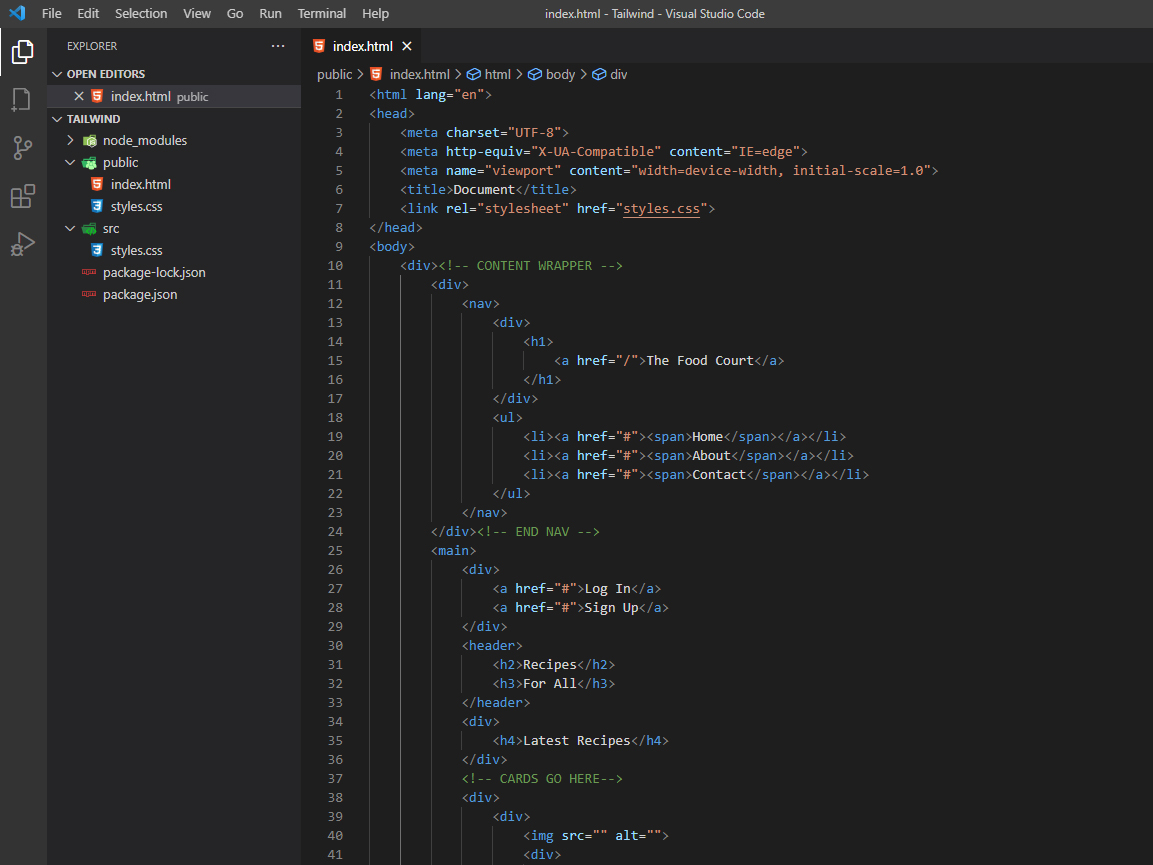Image resolution: width=1153 pixels, height=865 pixels.
Task: Open styles.css under the src folder
Action: click(x=136, y=251)
